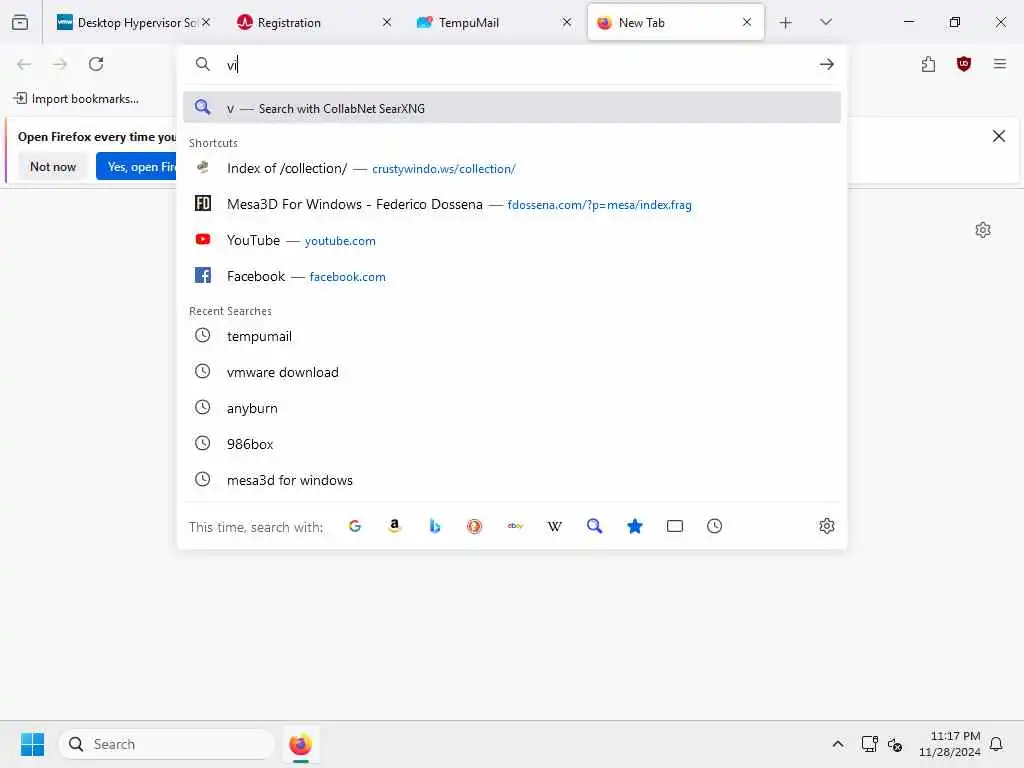This screenshot has width=1024, height=768.
Task: Search history using the clock shortcut icon
Action: (714, 526)
